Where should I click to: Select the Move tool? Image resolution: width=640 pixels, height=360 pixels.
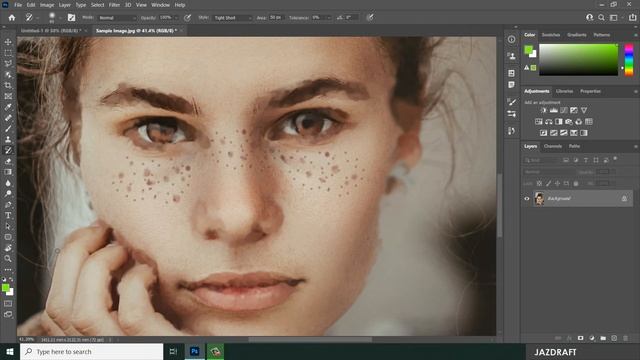8,42
